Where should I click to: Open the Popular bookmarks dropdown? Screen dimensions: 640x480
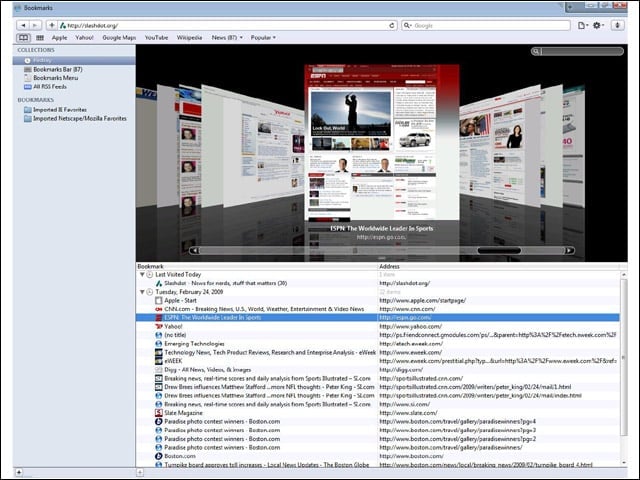click(263, 38)
